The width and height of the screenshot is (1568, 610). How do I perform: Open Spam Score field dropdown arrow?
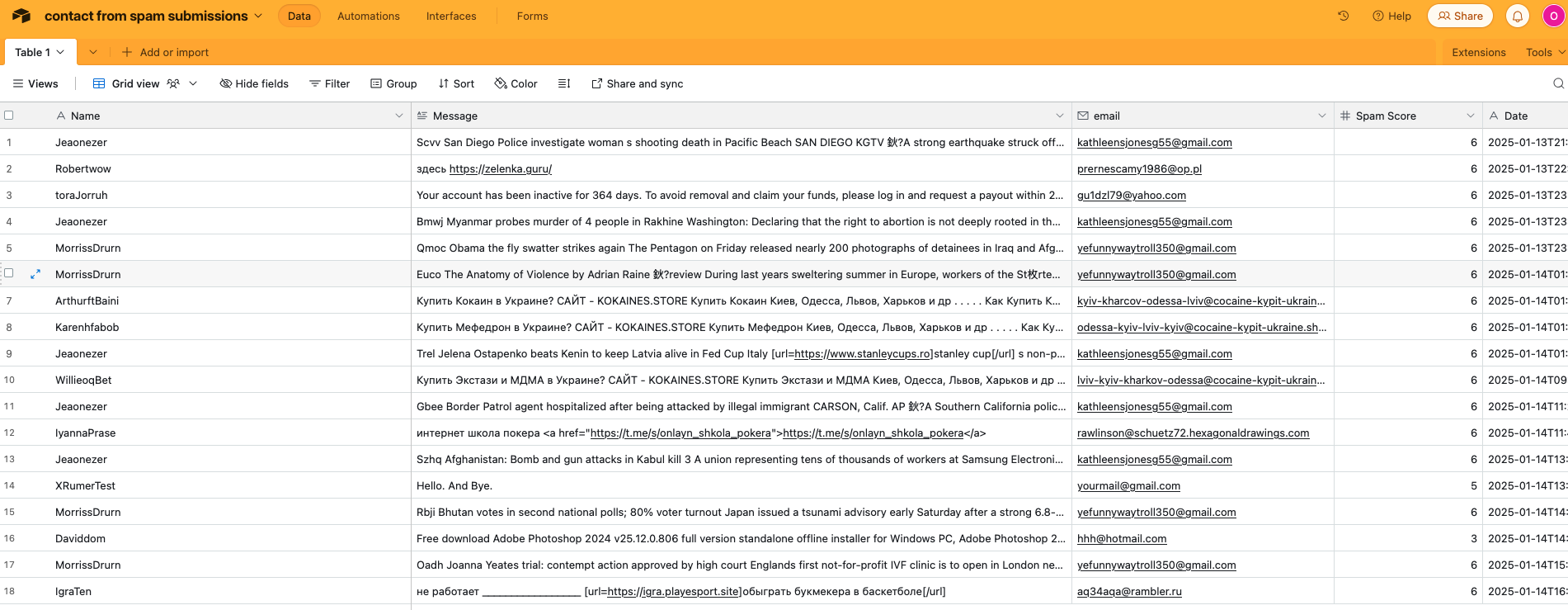click(1471, 116)
